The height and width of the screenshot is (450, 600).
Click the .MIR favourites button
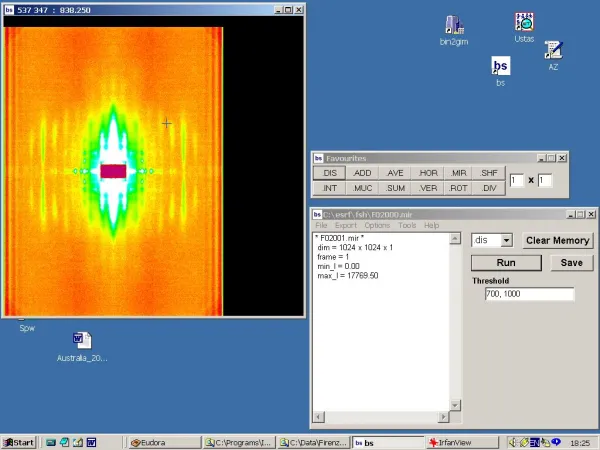(458, 173)
